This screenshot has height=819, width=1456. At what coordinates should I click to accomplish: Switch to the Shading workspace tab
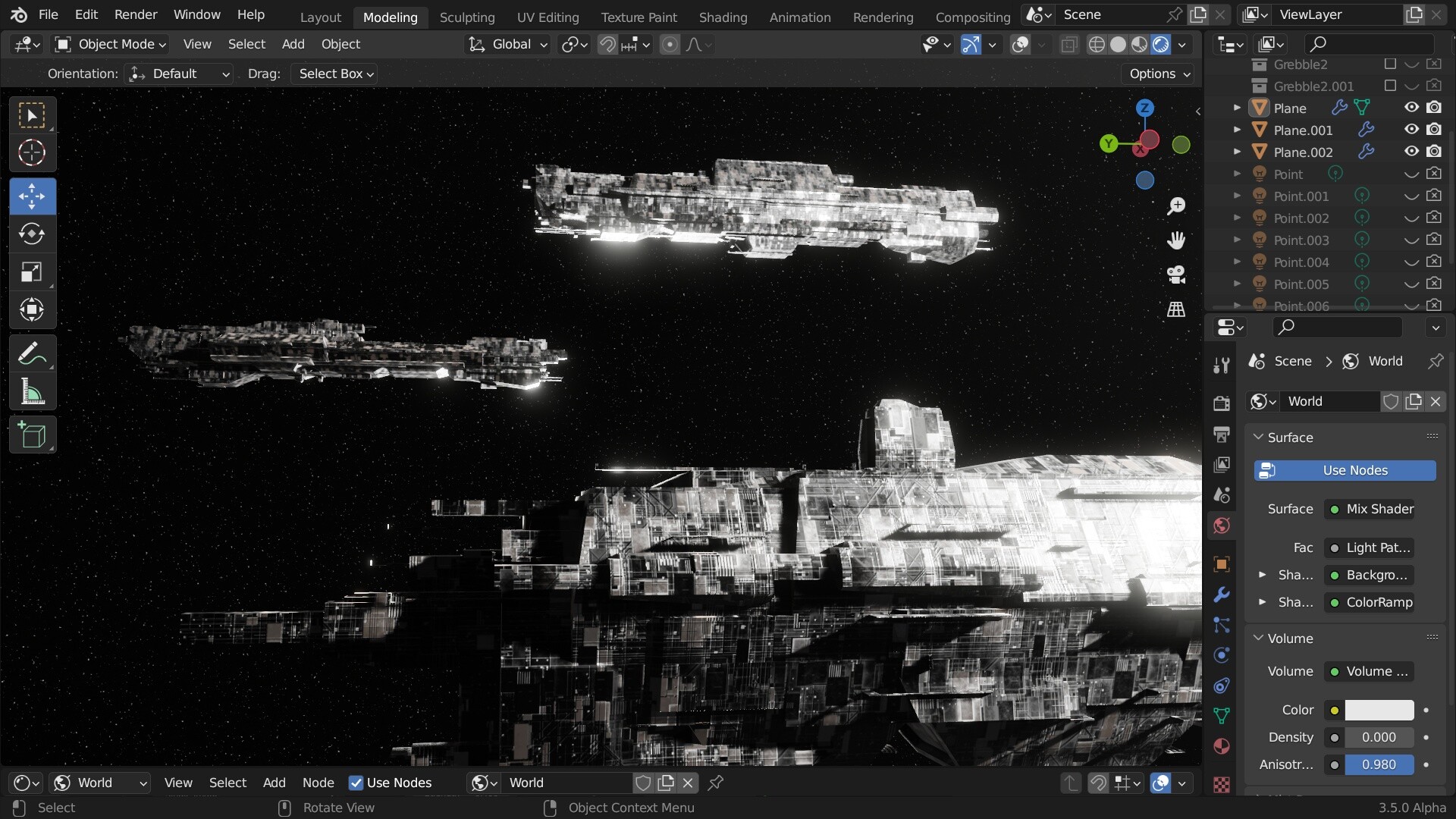(722, 17)
